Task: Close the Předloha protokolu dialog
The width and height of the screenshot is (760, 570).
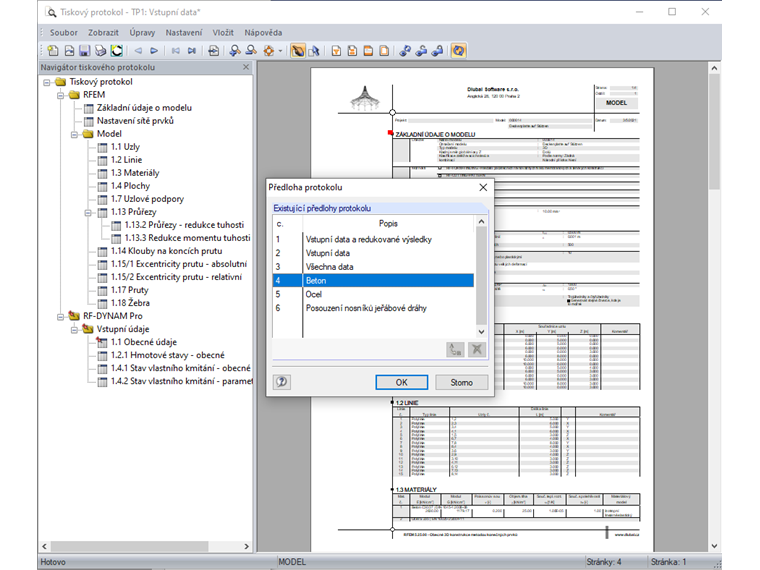Action: (483, 188)
